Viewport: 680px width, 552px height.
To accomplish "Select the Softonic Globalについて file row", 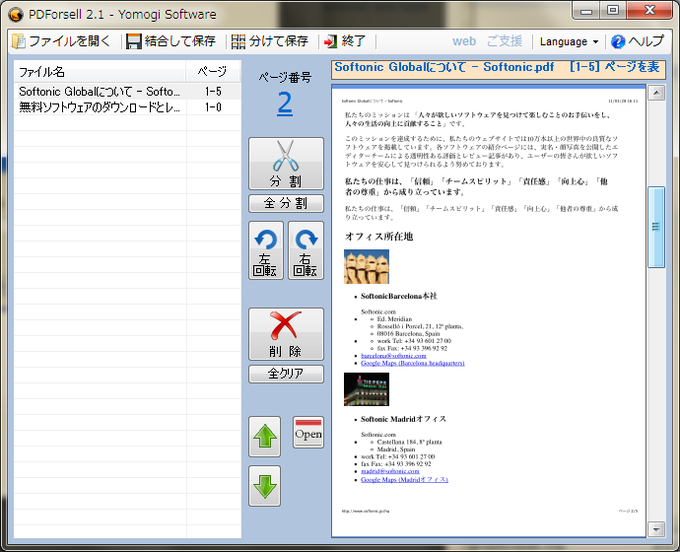I will [x=128, y=91].
